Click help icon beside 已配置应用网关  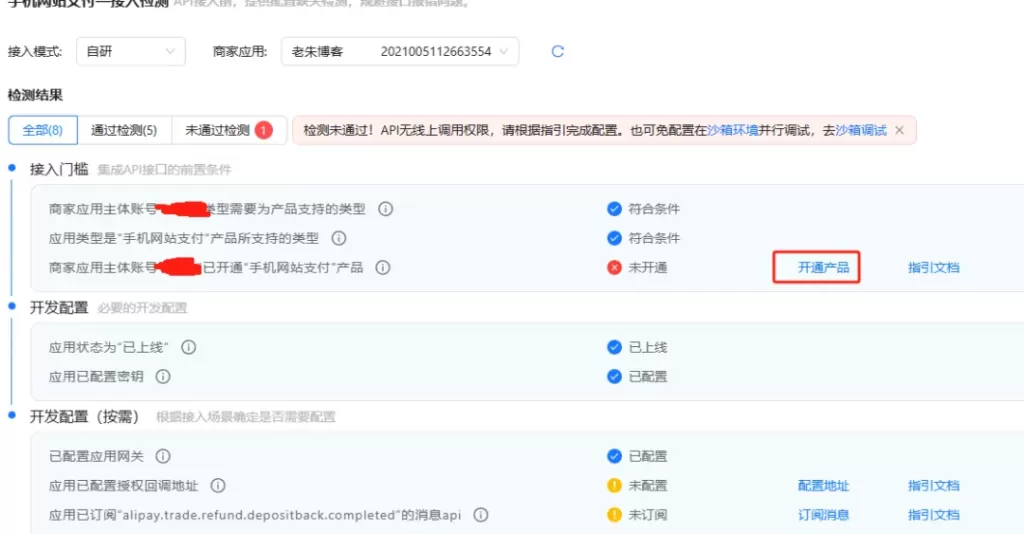point(162,456)
